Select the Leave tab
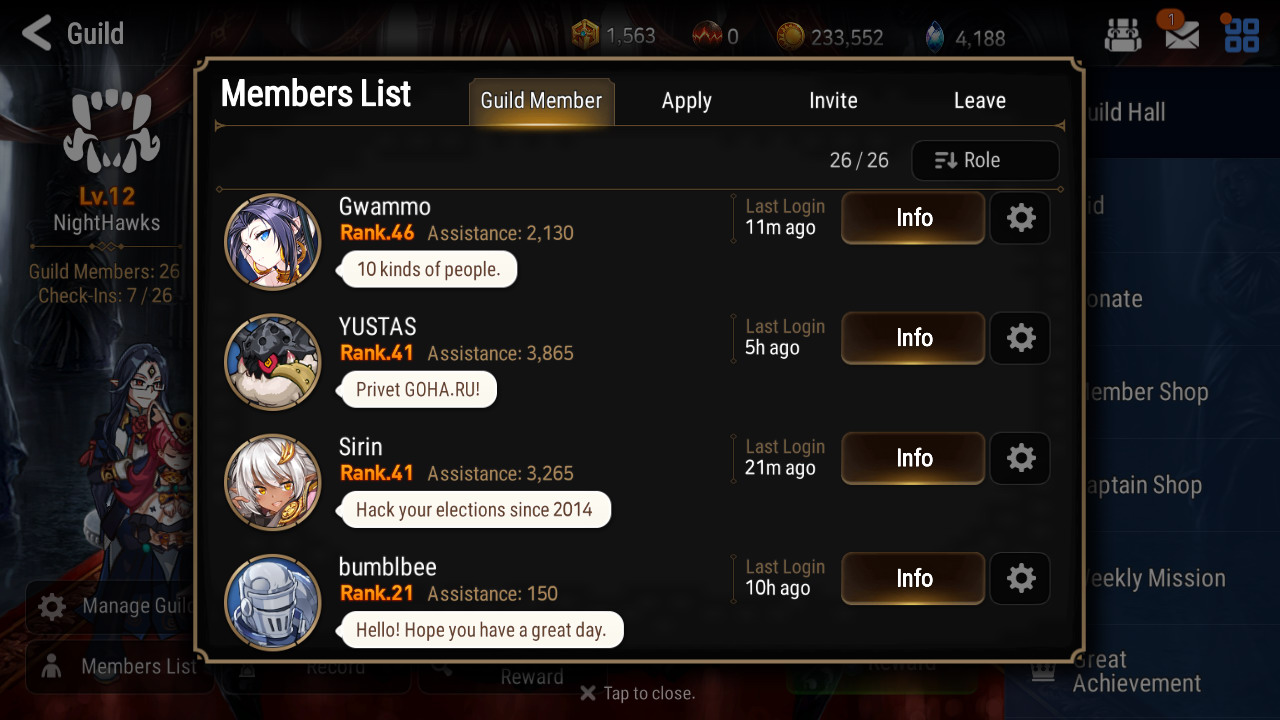 [980, 101]
